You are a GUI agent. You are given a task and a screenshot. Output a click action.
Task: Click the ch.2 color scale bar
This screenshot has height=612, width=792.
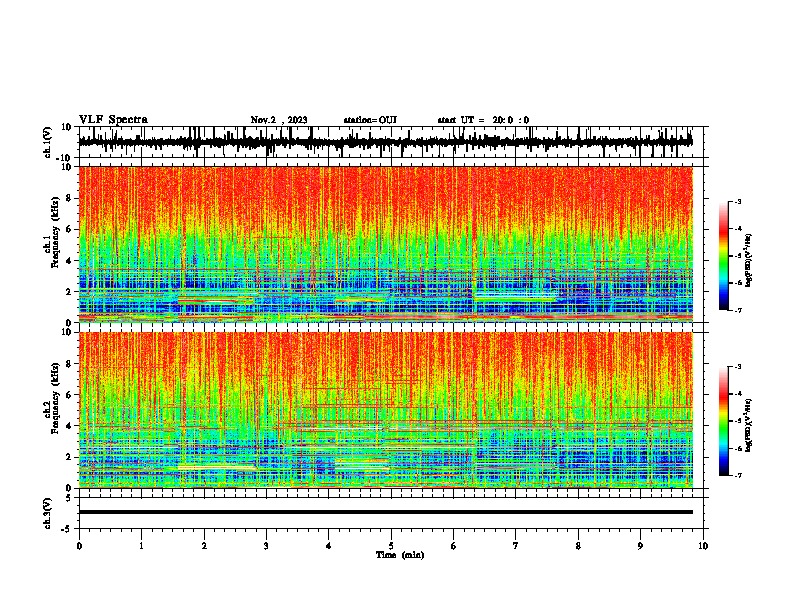pyautogui.click(x=723, y=421)
